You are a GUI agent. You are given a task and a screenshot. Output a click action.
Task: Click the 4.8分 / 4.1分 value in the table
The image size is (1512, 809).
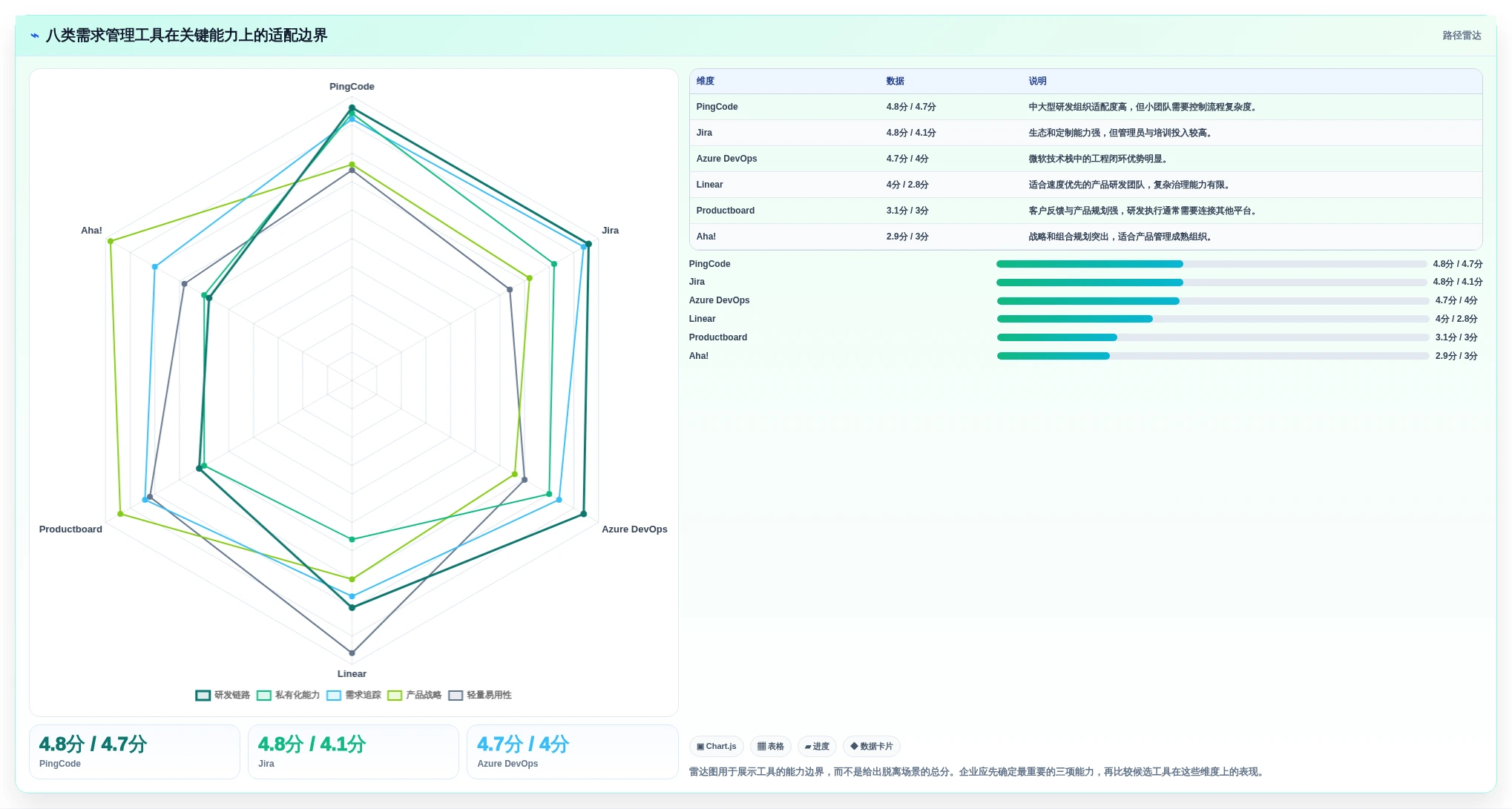[x=911, y=133]
